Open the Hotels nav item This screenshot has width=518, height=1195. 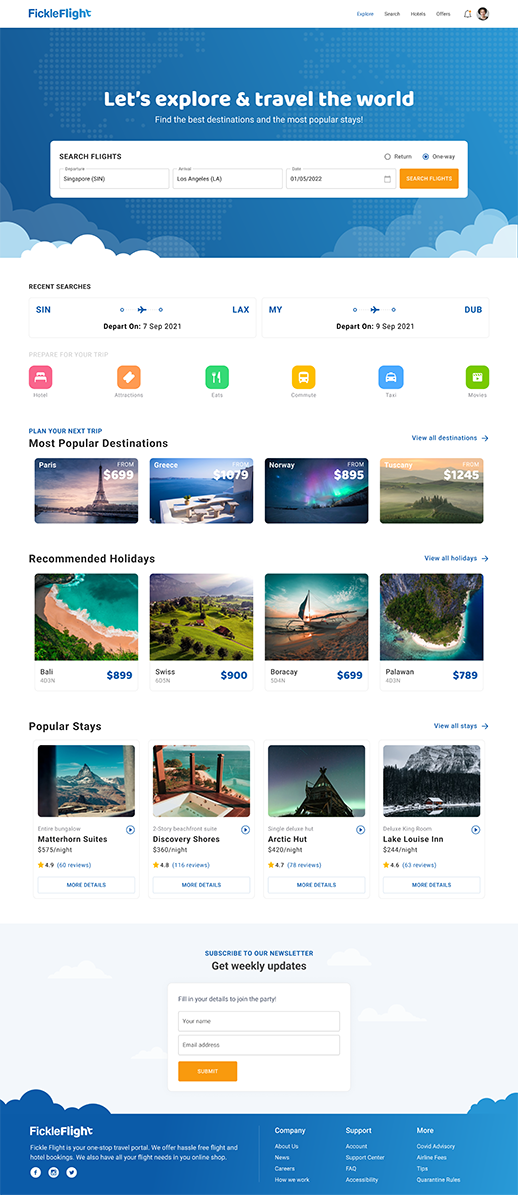418,14
